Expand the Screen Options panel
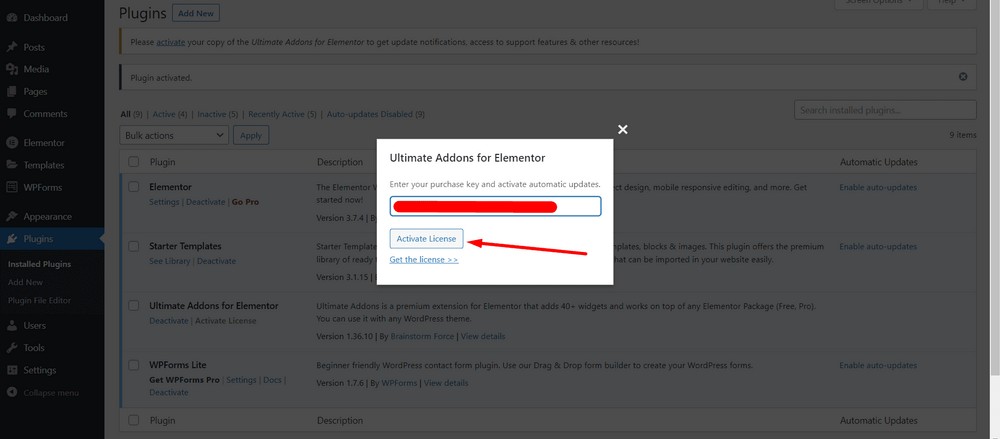Screen dimensions: 1000x439 pos(879,3)
